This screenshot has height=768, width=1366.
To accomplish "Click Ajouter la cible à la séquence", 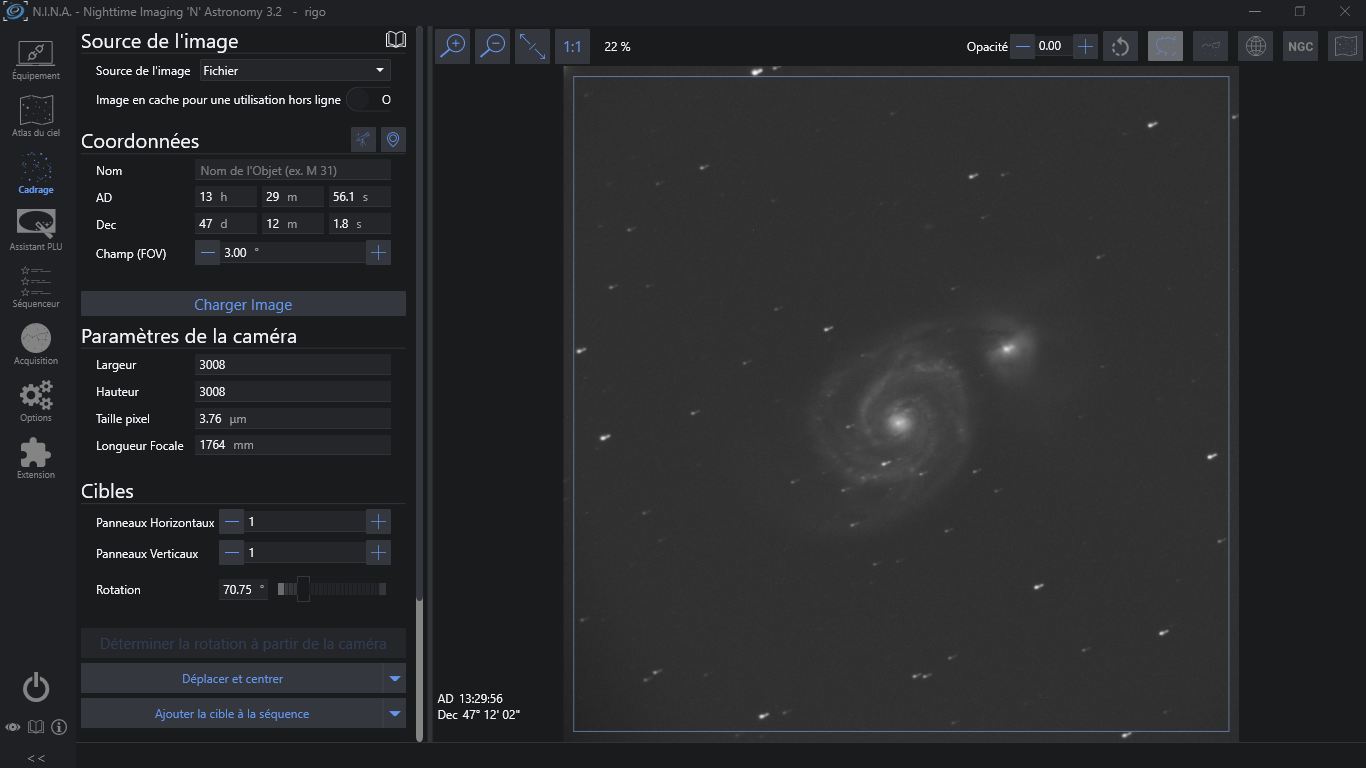I will [232, 713].
